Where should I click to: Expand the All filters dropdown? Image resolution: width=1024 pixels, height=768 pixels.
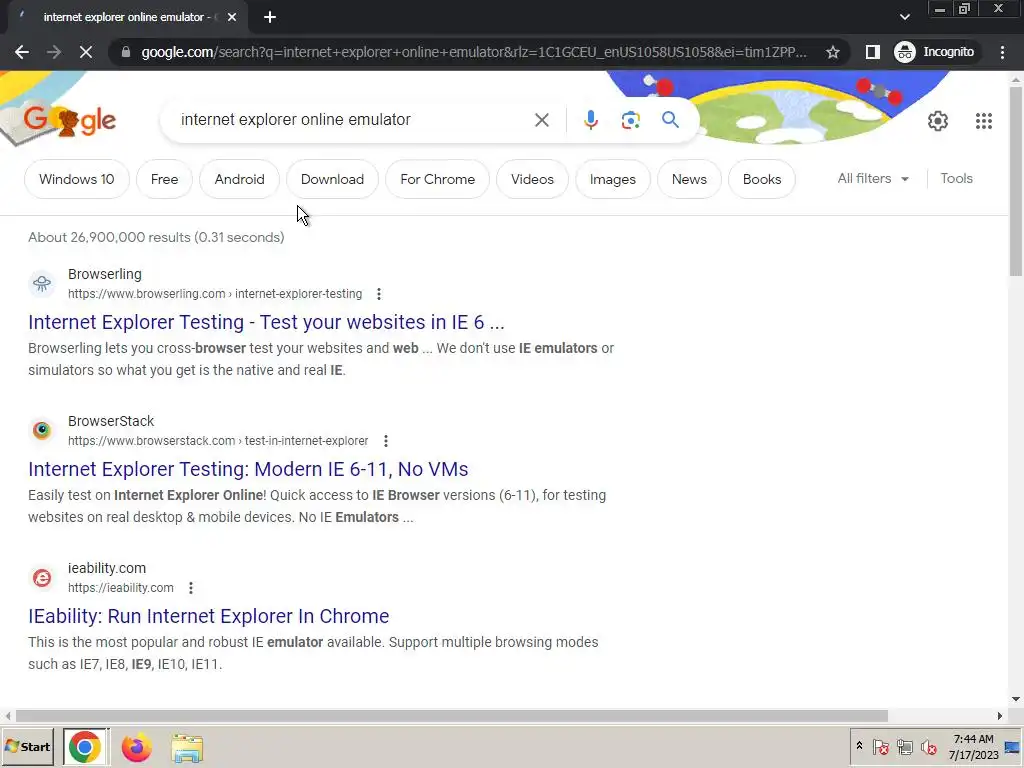pos(873,178)
